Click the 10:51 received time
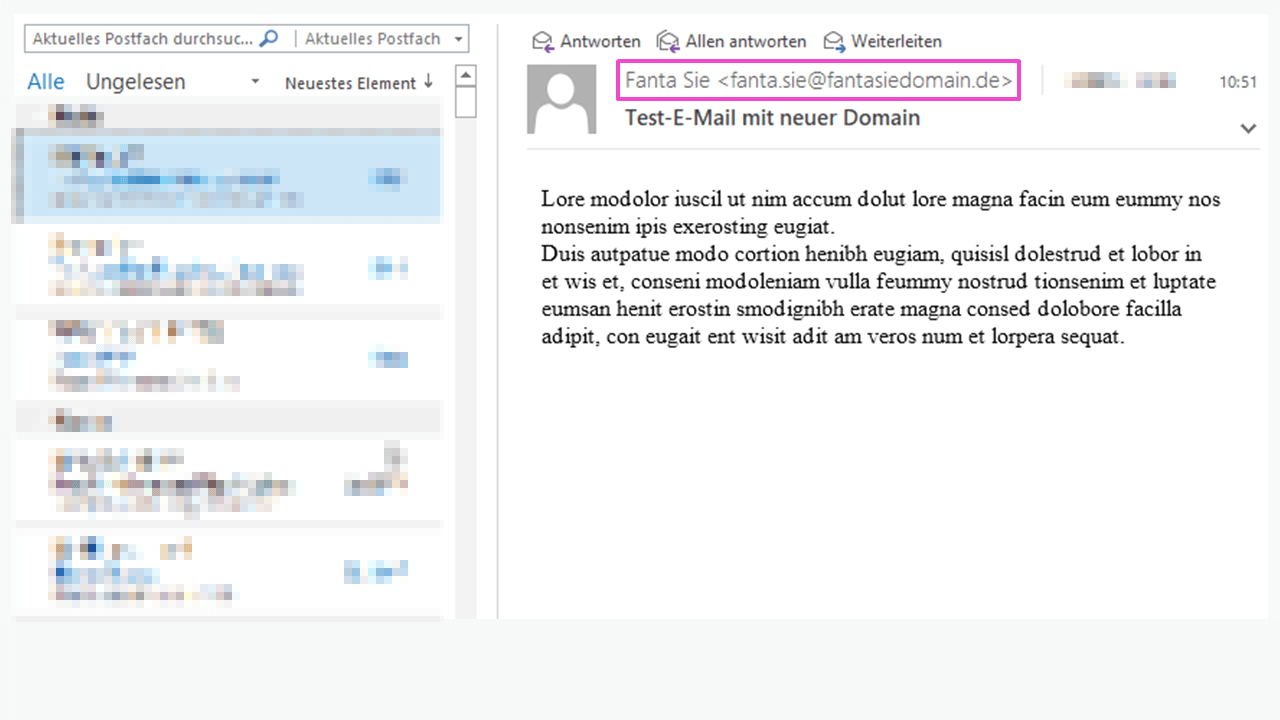The width and height of the screenshot is (1280, 720). click(x=1237, y=82)
